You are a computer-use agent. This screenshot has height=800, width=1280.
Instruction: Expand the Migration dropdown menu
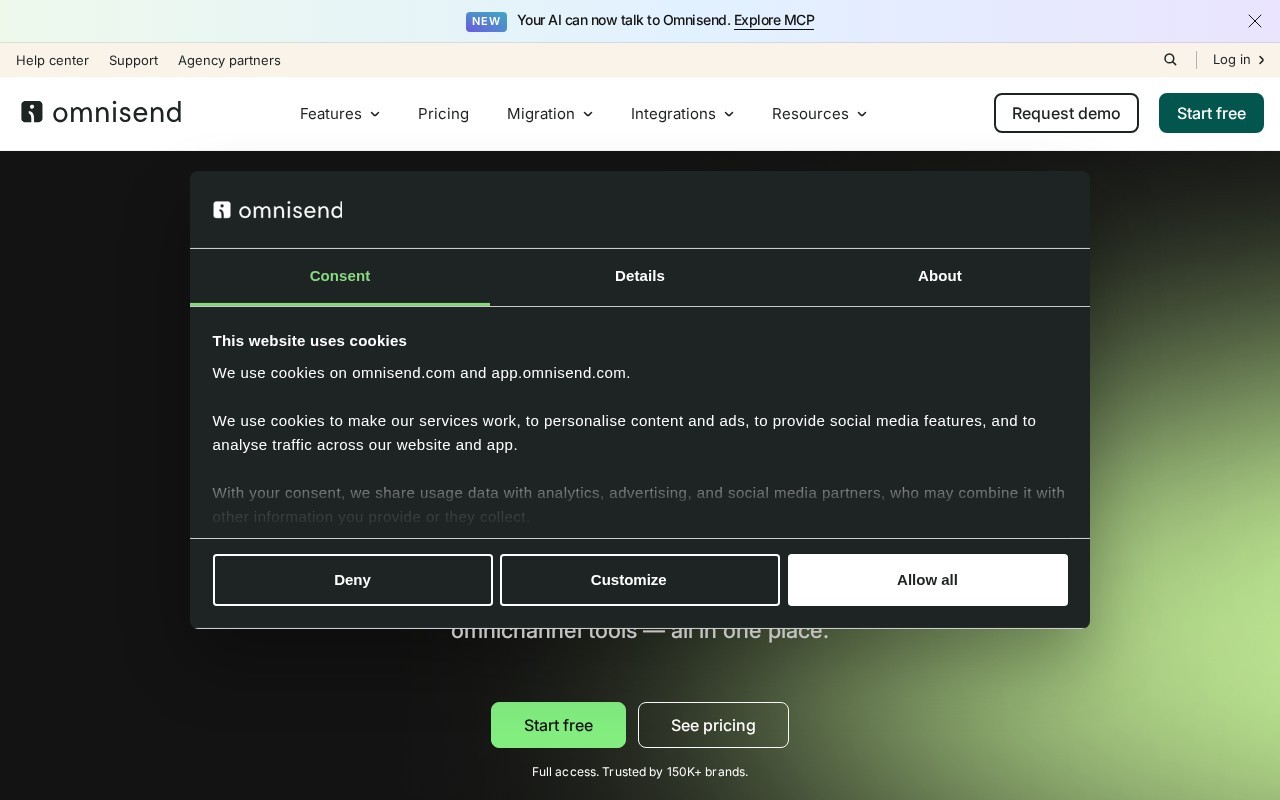pyautogui.click(x=550, y=114)
